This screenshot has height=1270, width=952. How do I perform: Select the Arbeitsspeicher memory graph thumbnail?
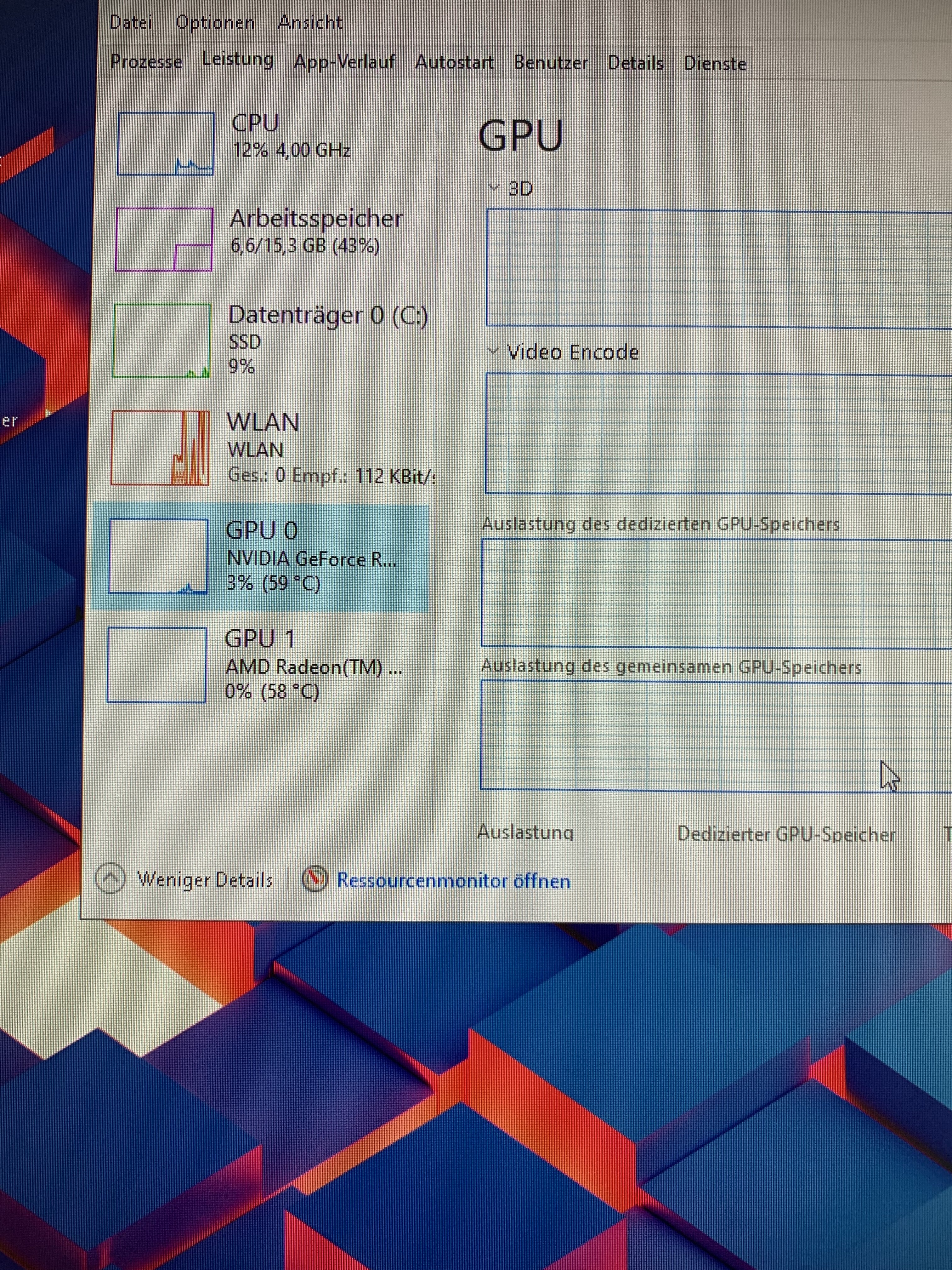pos(164,239)
